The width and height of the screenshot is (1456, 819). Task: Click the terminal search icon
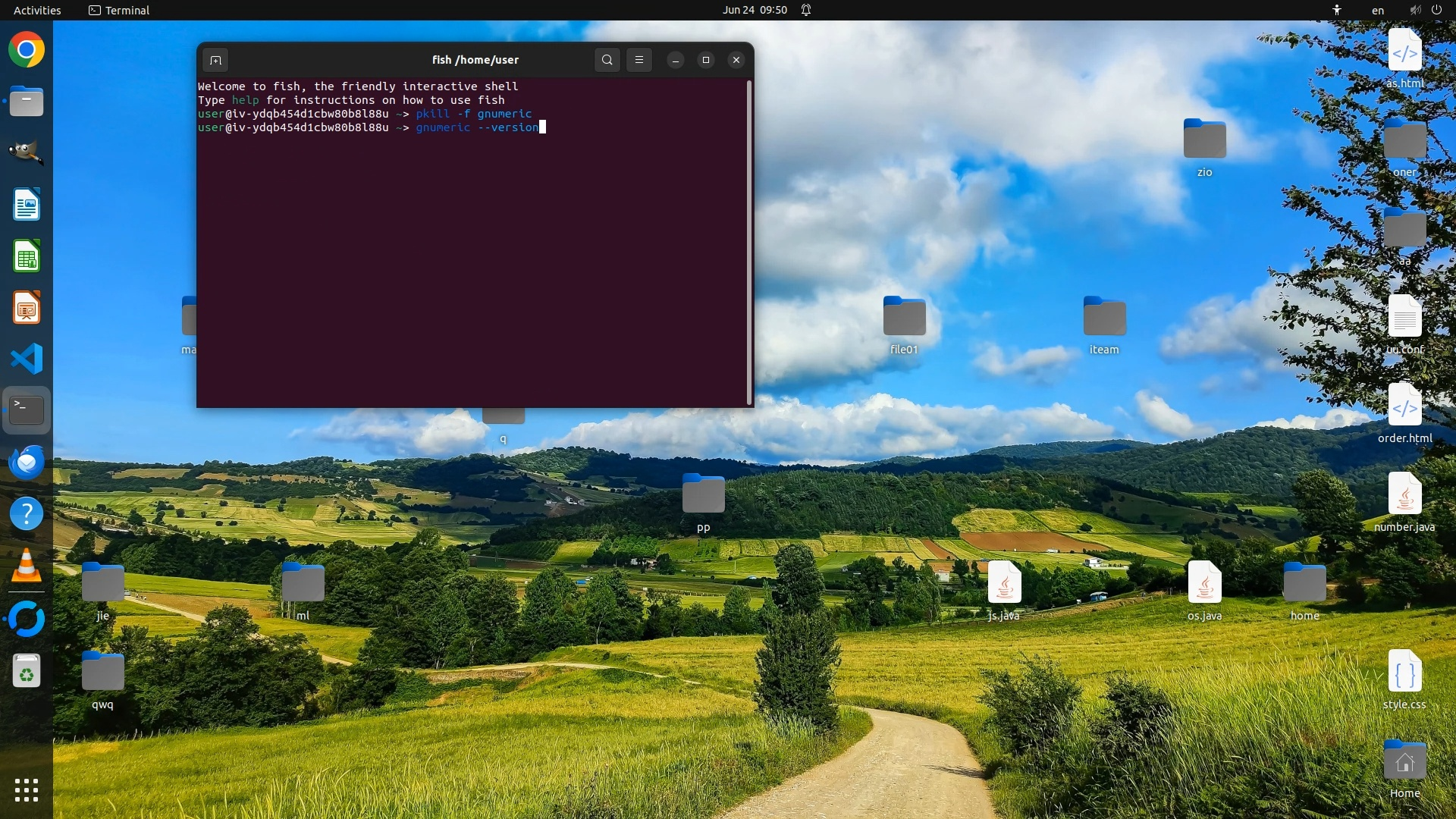click(x=607, y=60)
